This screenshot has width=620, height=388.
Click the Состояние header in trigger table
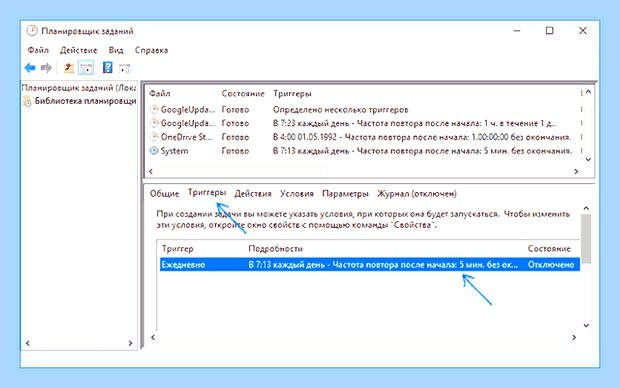pos(549,249)
